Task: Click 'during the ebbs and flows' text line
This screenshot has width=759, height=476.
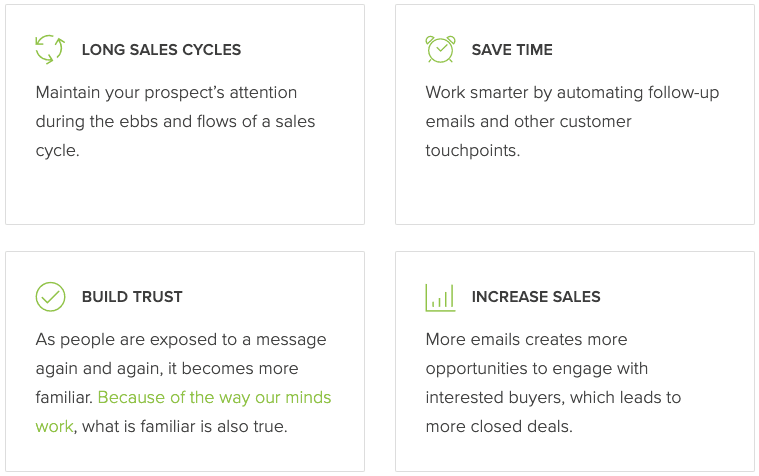Action: coord(175,122)
